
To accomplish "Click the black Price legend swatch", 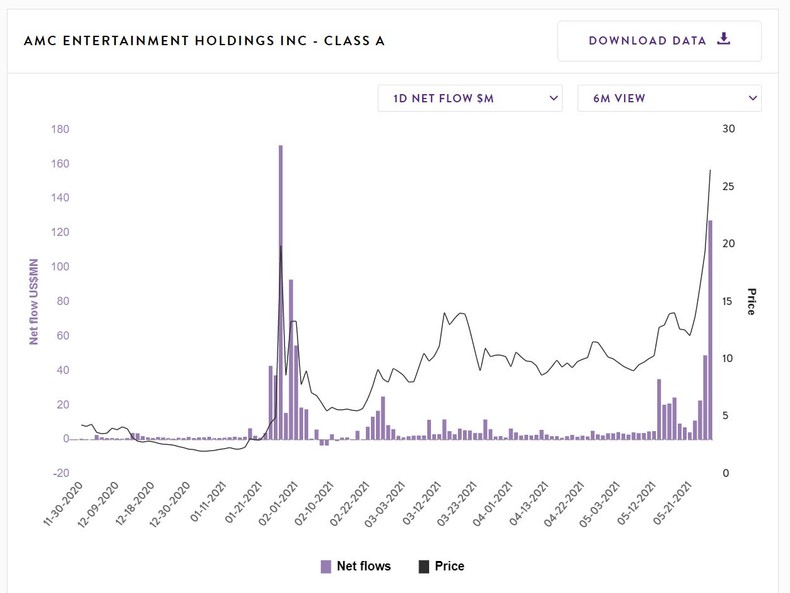I will click(x=421, y=567).
